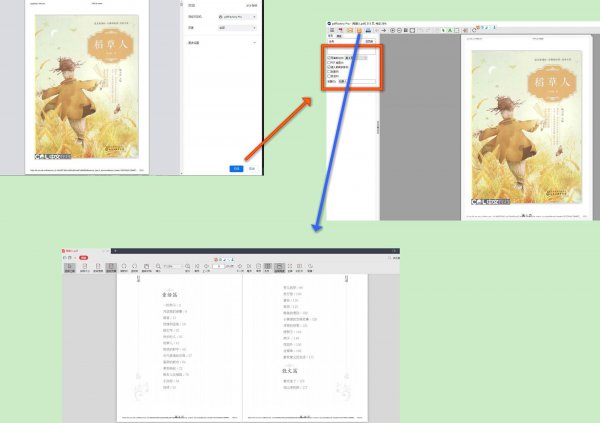Click the red double-figure icon after pdfFactory menu
600x423 pixels.
click(x=341, y=30)
